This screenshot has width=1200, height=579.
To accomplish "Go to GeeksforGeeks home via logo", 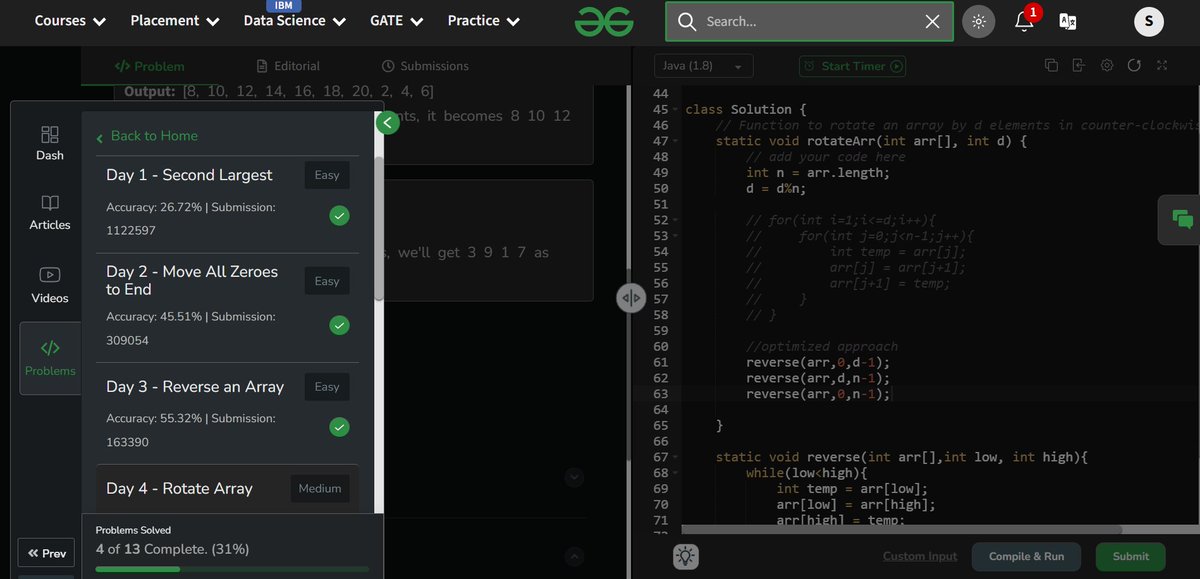I will click(604, 21).
